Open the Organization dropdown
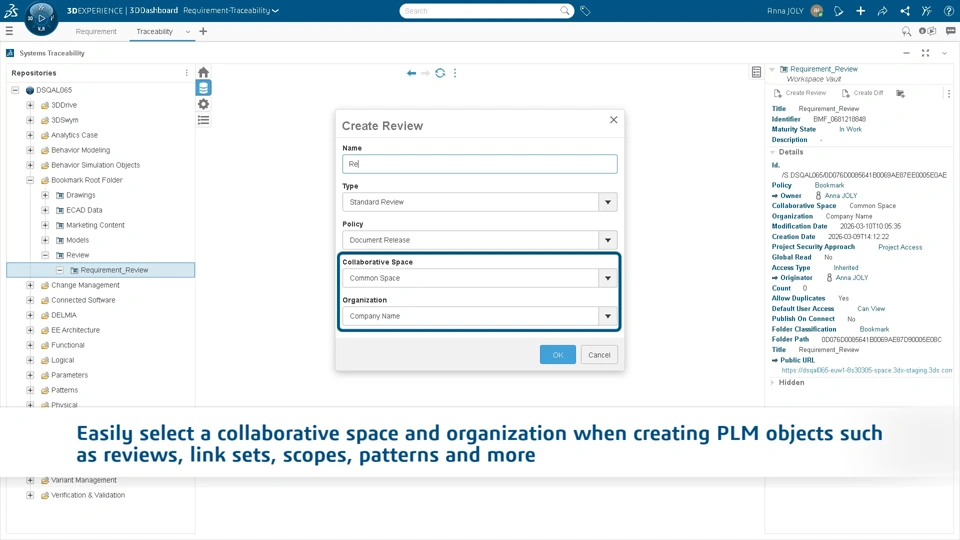960x540 pixels. [607, 316]
